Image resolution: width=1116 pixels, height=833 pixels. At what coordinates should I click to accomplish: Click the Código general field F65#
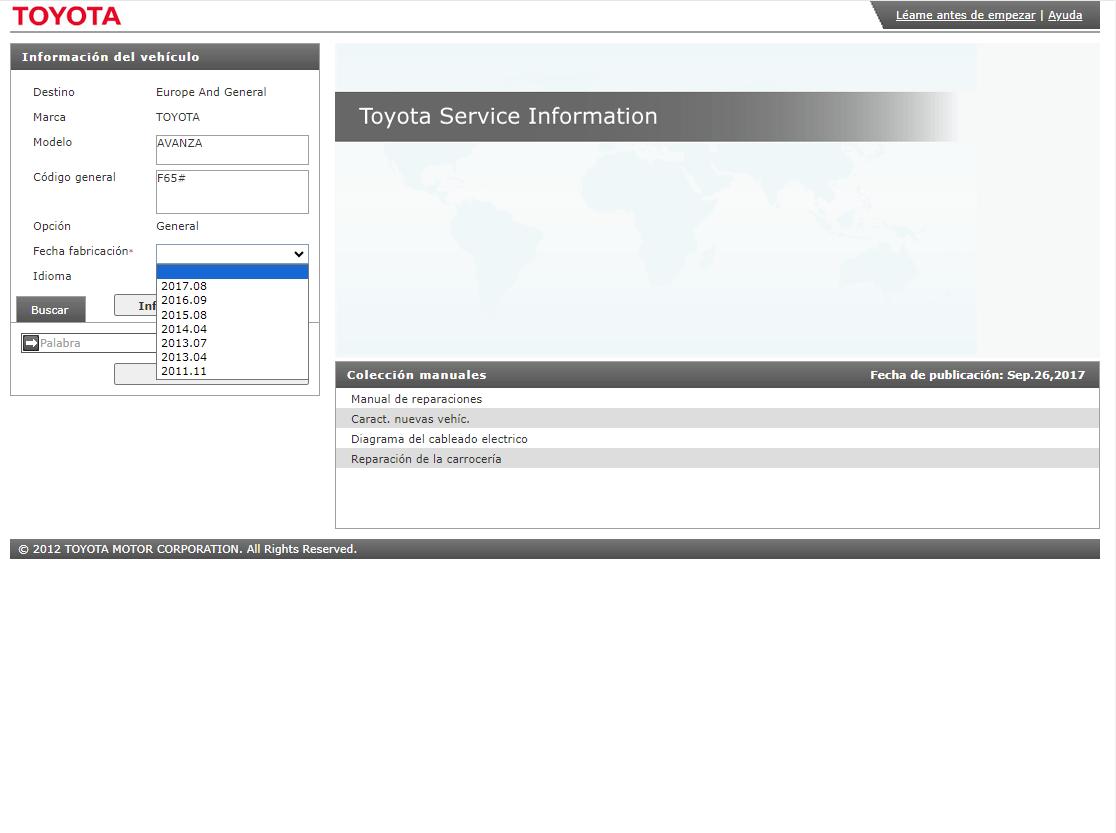(232, 192)
